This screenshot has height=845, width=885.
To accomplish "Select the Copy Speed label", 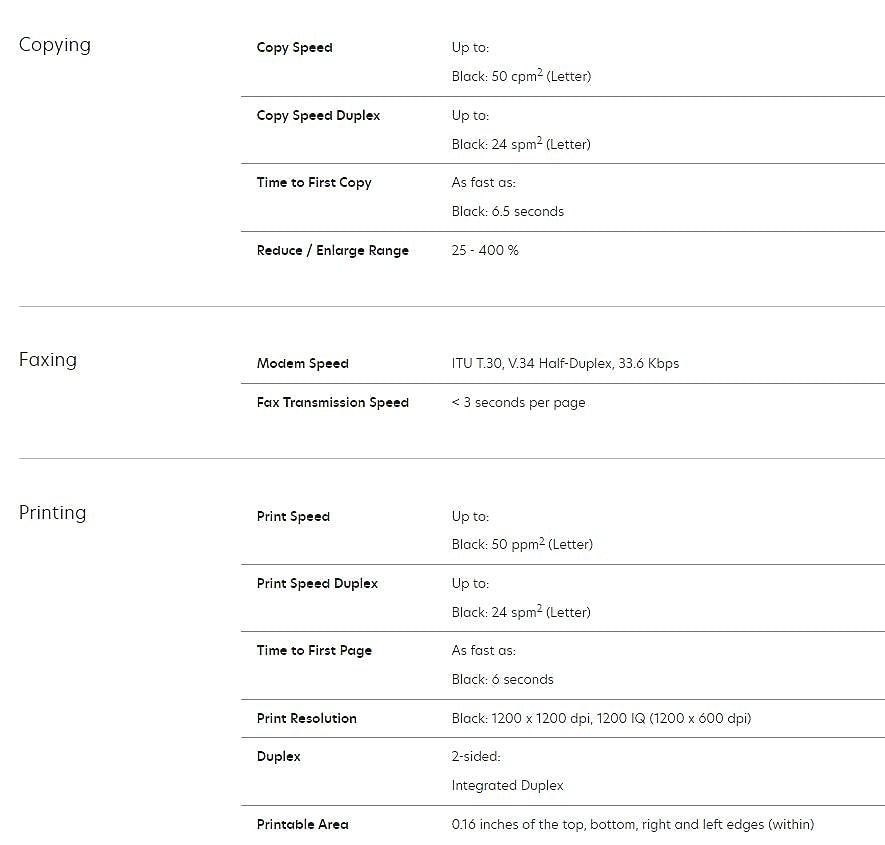I will coord(294,48).
